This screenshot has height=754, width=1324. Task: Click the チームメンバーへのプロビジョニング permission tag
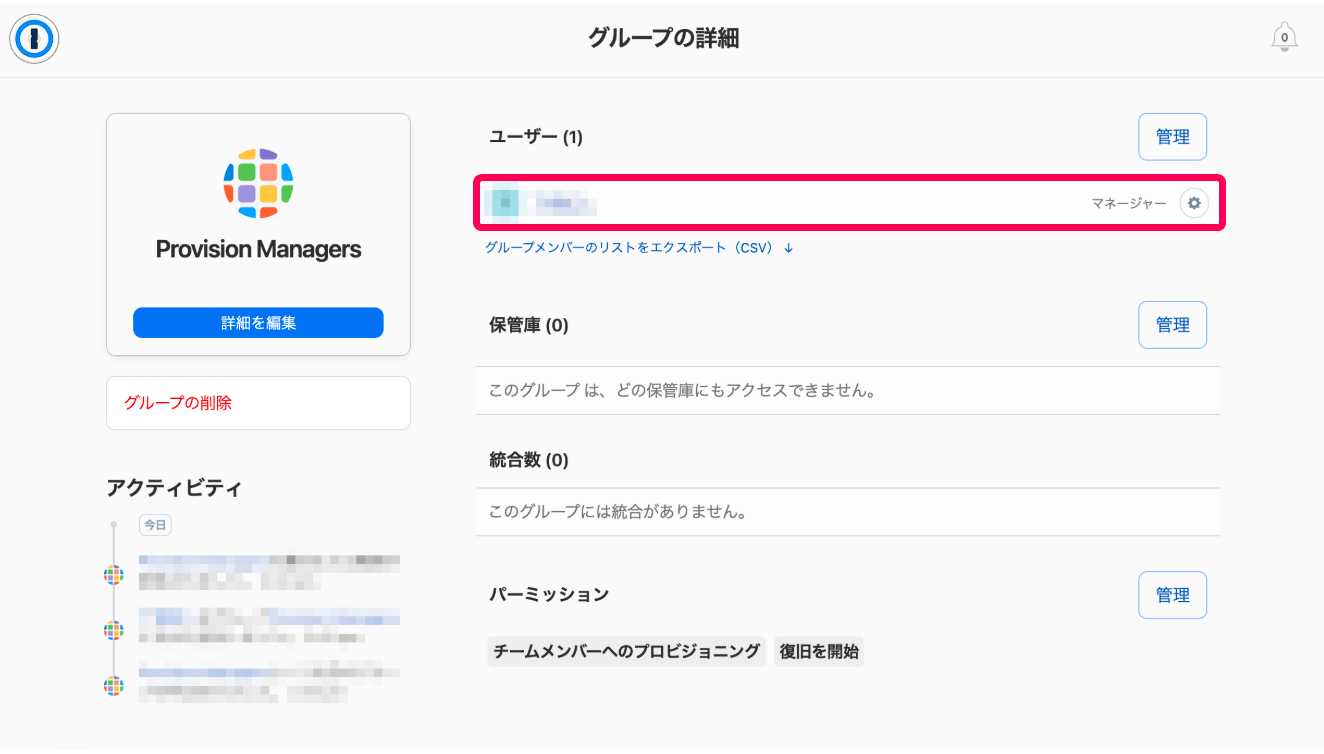tap(627, 652)
